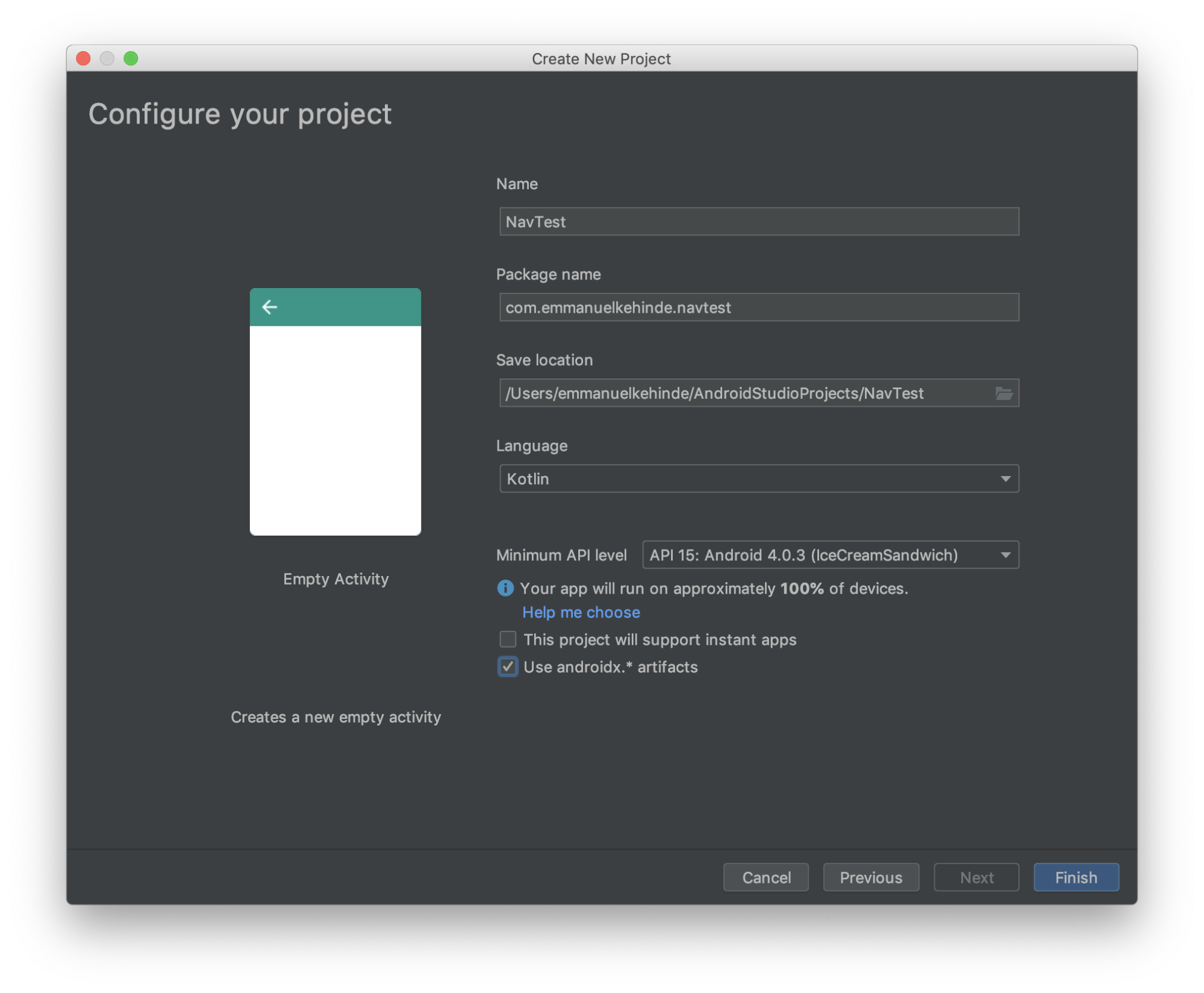Click the red close button on title bar

point(83,58)
